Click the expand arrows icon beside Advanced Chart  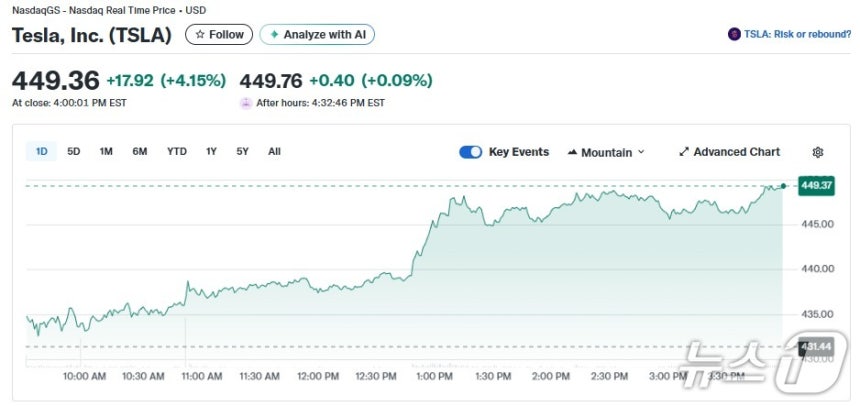pyautogui.click(x=684, y=152)
